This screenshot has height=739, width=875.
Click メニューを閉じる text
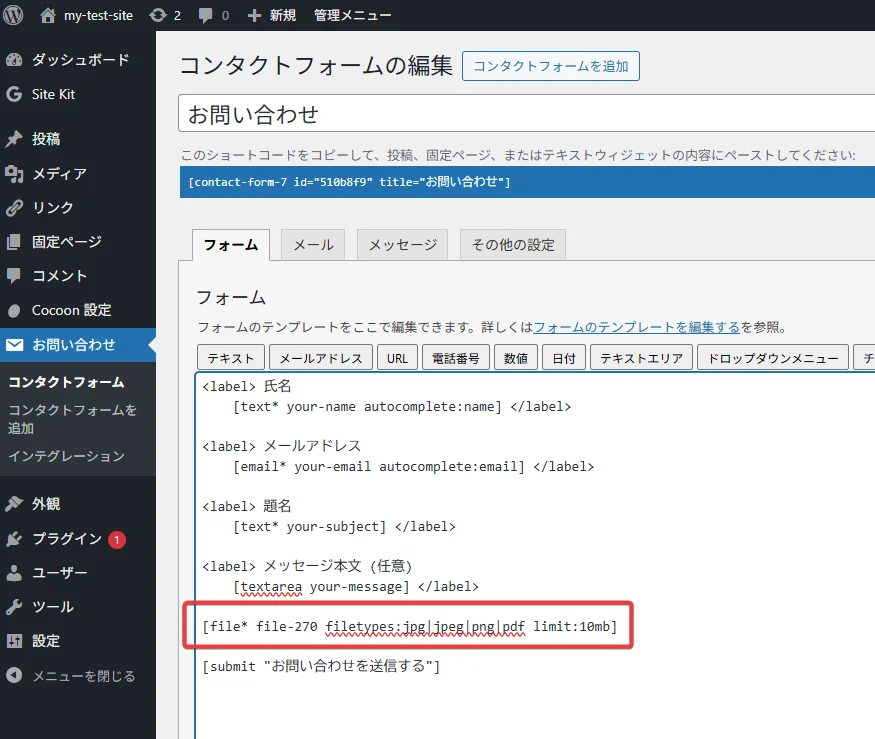[x=84, y=676]
